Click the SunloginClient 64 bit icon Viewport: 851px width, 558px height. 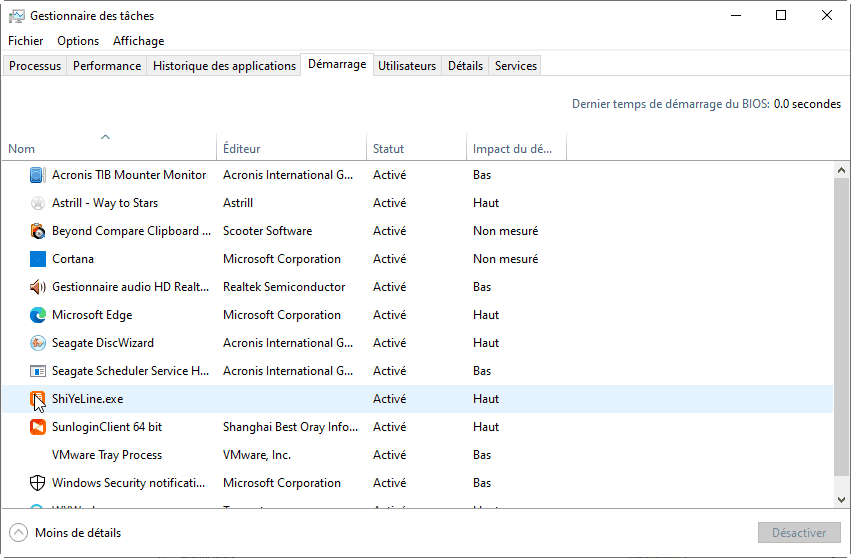click(38, 427)
